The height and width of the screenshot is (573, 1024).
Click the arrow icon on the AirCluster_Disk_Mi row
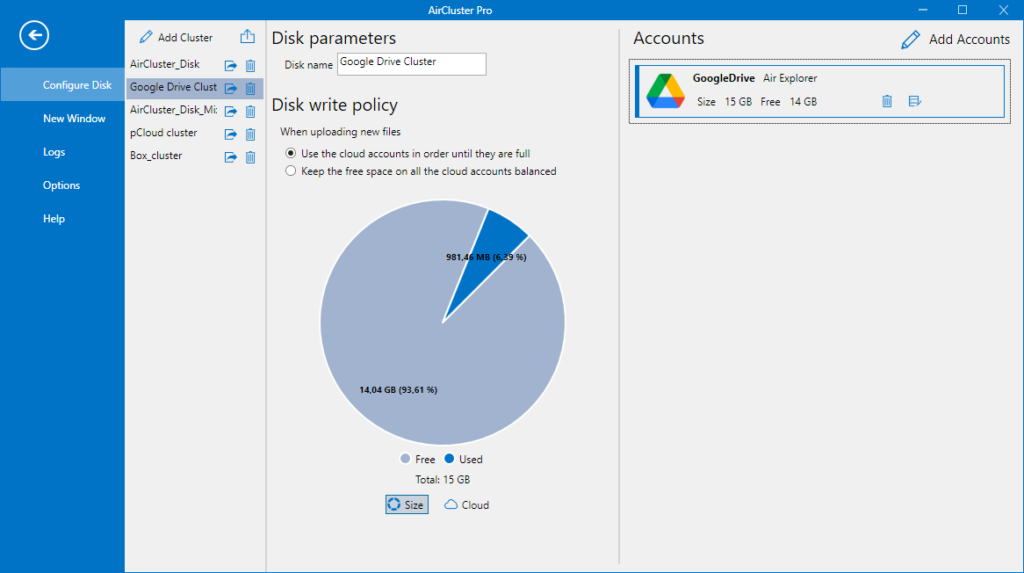click(x=231, y=111)
